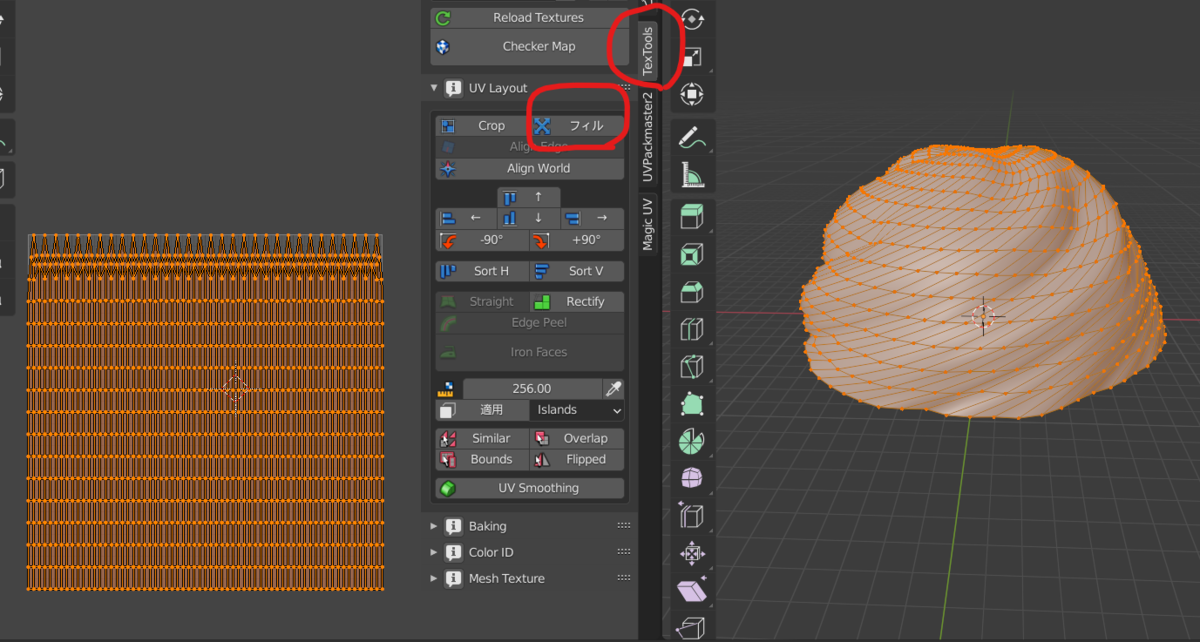Click the Align World button
Image resolution: width=1200 pixels, height=642 pixels.
[x=530, y=169]
